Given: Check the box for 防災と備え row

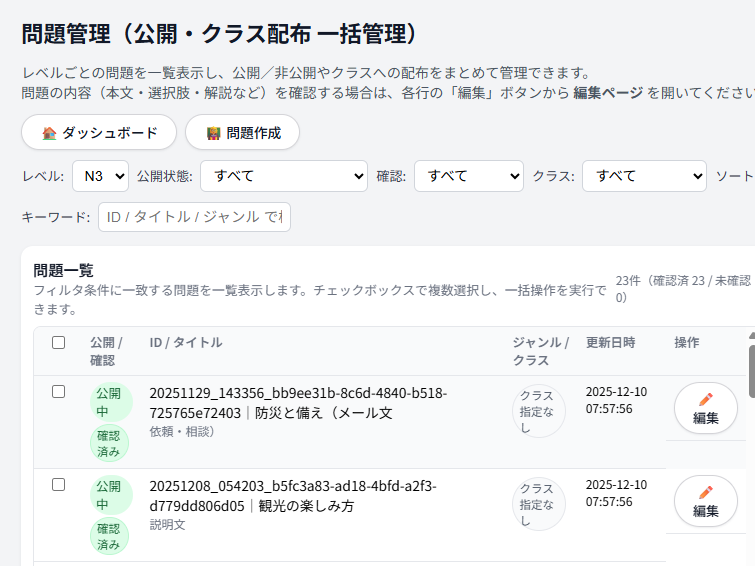Looking at the screenshot, I should click(58, 392).
